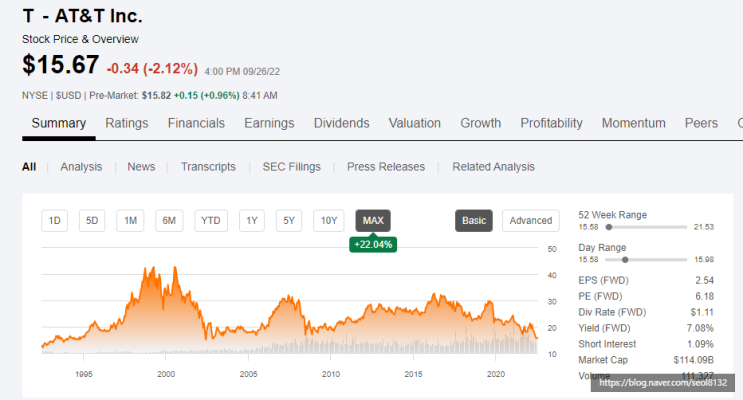Open the Growth tab
This screenshot has width=743, height=400.
[480, 123]
